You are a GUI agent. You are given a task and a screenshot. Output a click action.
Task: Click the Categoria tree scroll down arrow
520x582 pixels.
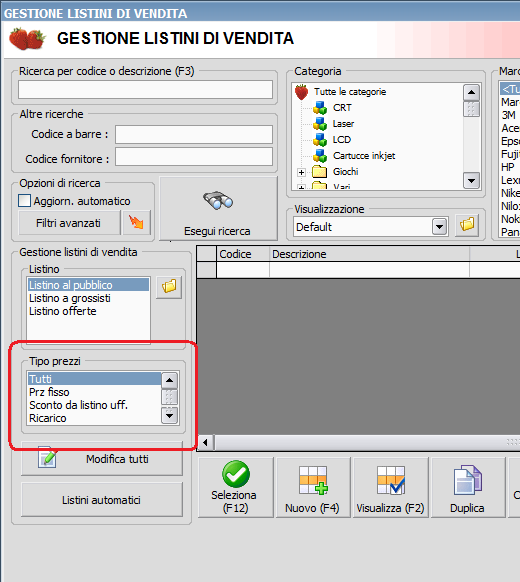(x=471, y=181)
